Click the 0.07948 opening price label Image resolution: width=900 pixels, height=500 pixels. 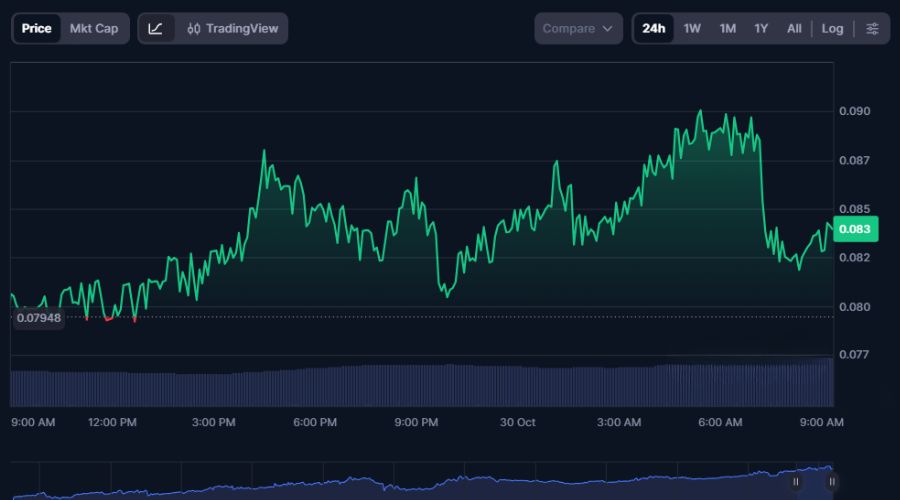pyautogui.click(x=38, y=318)
